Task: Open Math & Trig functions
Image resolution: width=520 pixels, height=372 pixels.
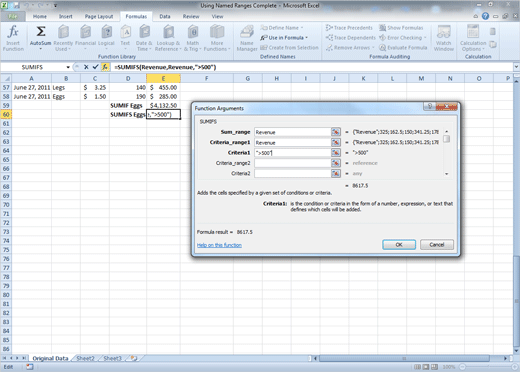Action: point(193,38)
